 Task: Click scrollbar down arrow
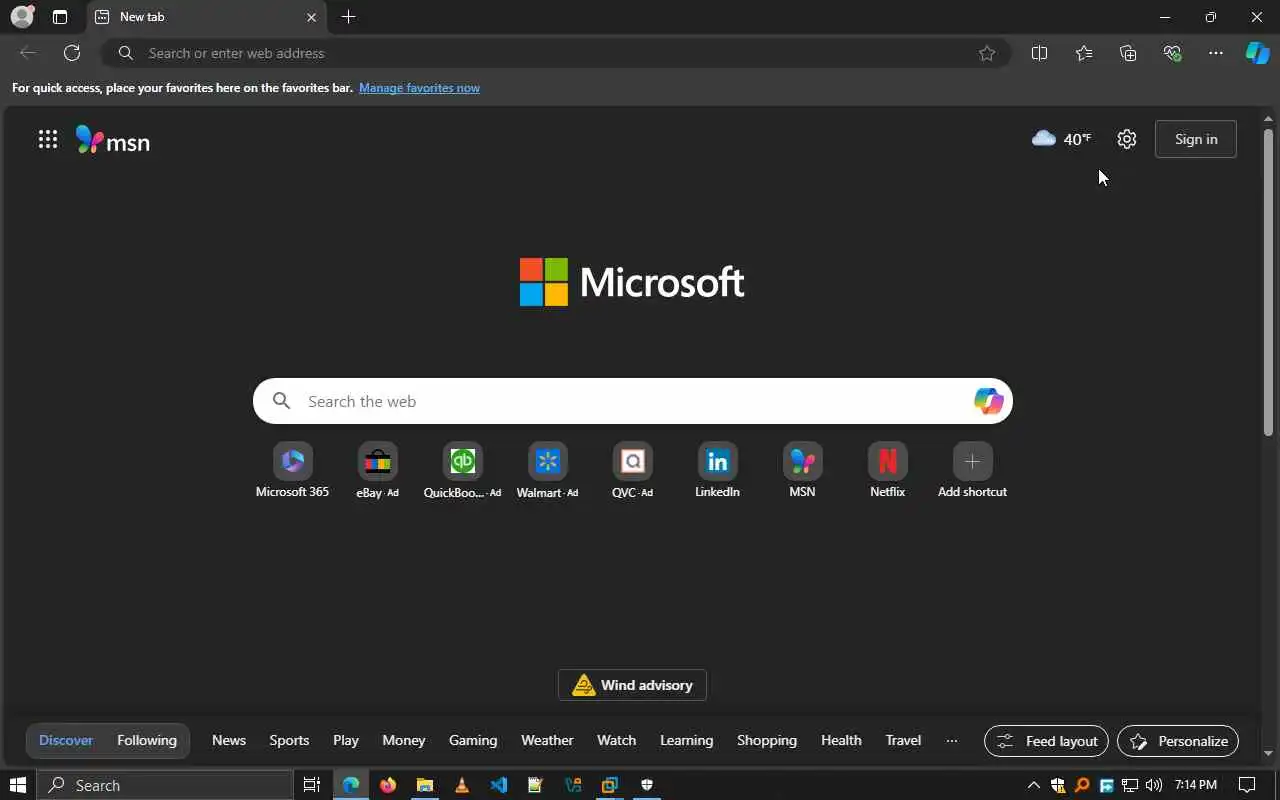[1268, 753]
